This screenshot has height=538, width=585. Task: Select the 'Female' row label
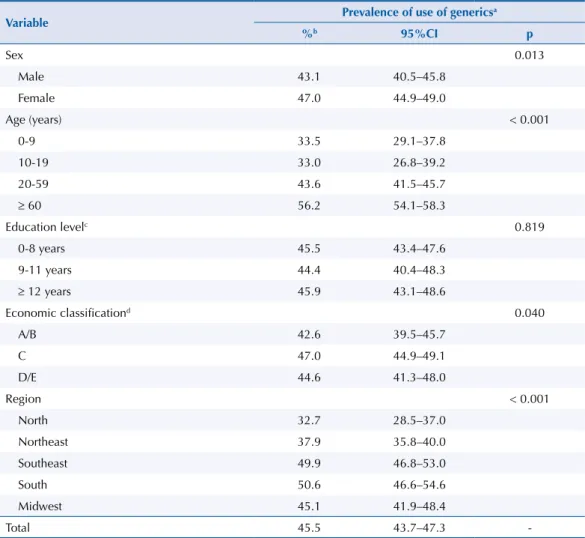[x=36, y=98]
